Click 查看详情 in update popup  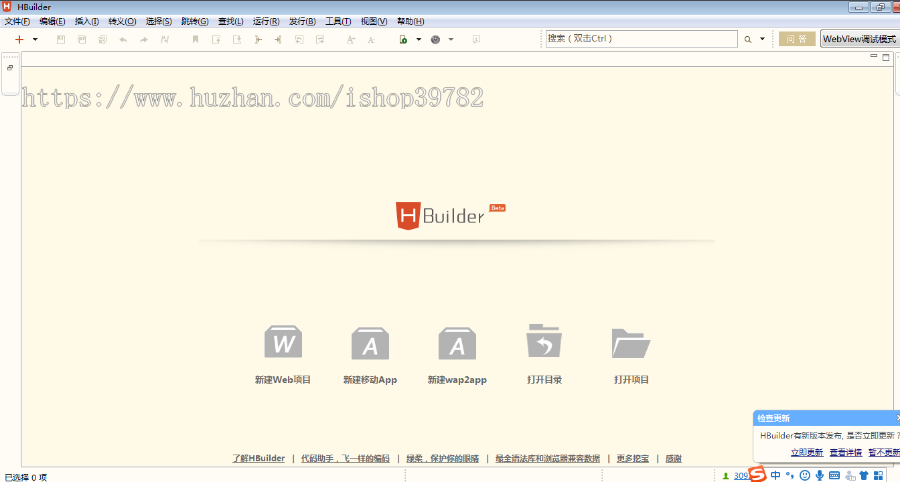coord(845,453)
